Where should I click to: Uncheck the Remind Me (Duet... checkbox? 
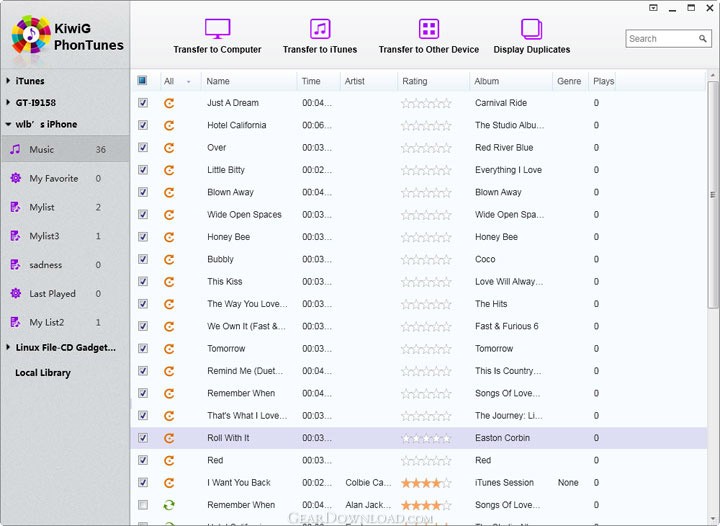click(143, 371)
